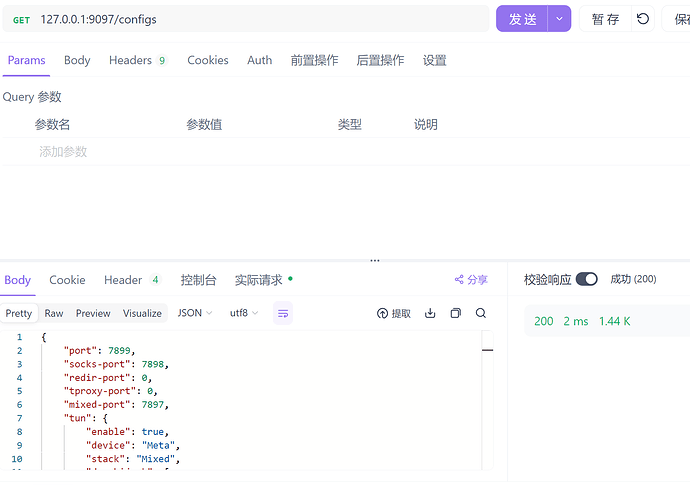Click the copy response icon
The width and height of the screenshot is (690, 485).
[x=455, y=313]
